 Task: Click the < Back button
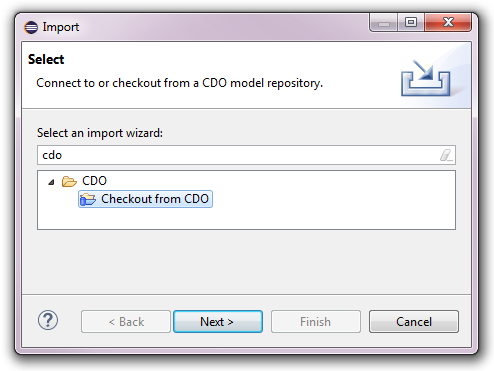(x=126, y=322)
